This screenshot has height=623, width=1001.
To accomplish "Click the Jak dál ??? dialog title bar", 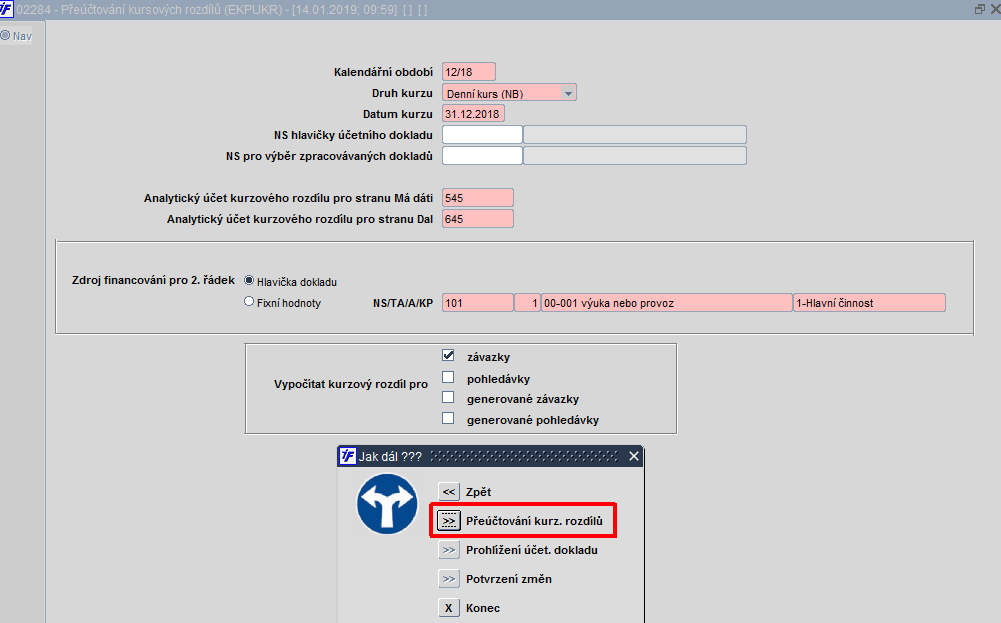I will (x=490, y=456).
